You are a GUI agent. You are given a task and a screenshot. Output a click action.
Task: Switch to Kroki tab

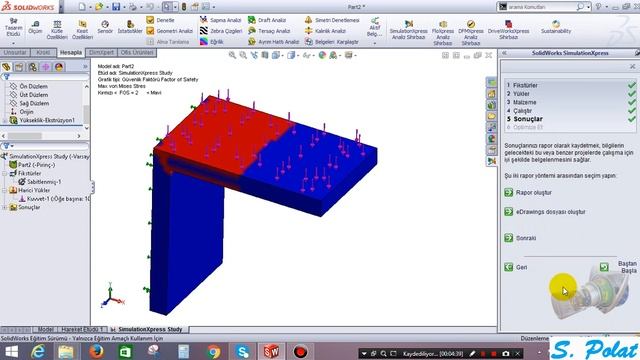(43, 53)
